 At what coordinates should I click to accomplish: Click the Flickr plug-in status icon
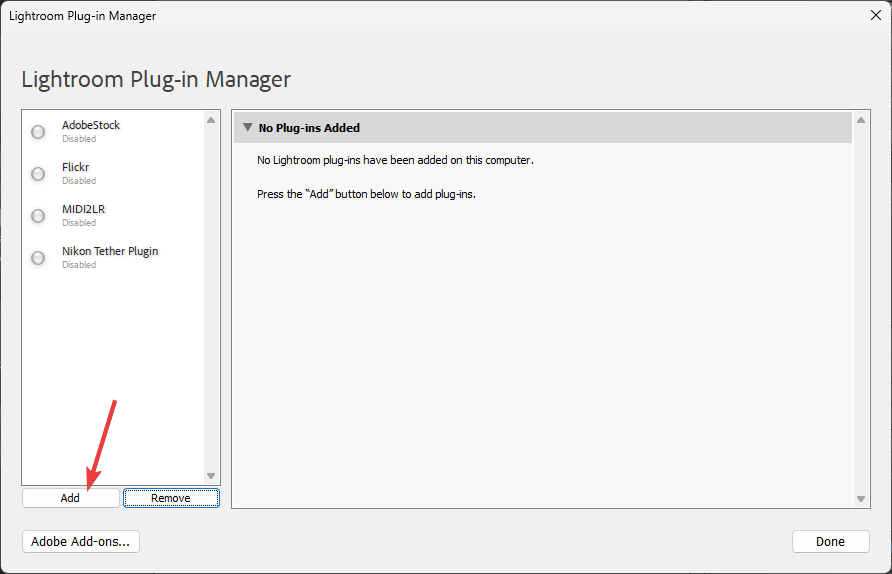pyautogui.click(x=38, y=174)
